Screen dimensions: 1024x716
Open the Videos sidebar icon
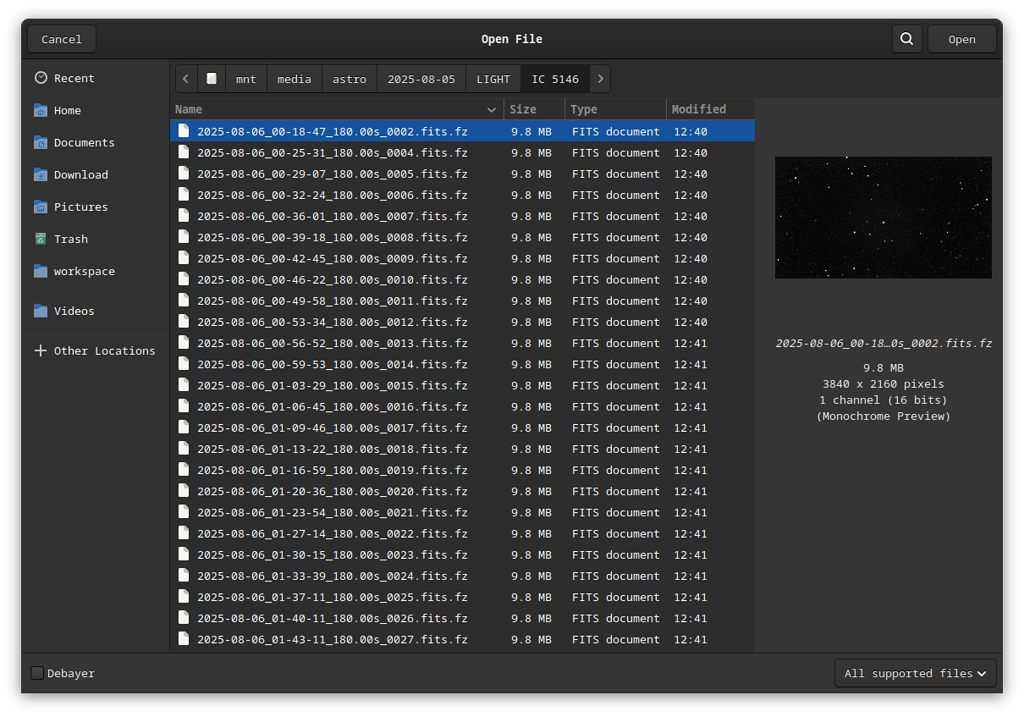pyautogui.click(x=42, y=310)
